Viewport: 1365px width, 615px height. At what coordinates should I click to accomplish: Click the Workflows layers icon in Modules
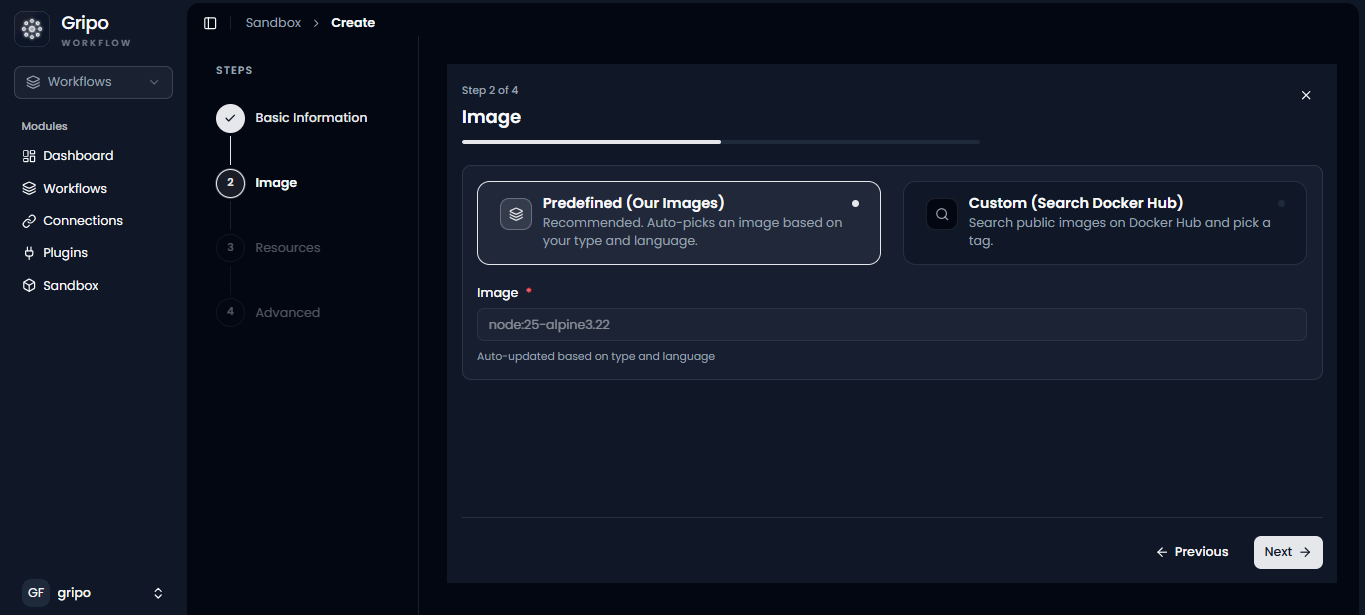(29, 188)
